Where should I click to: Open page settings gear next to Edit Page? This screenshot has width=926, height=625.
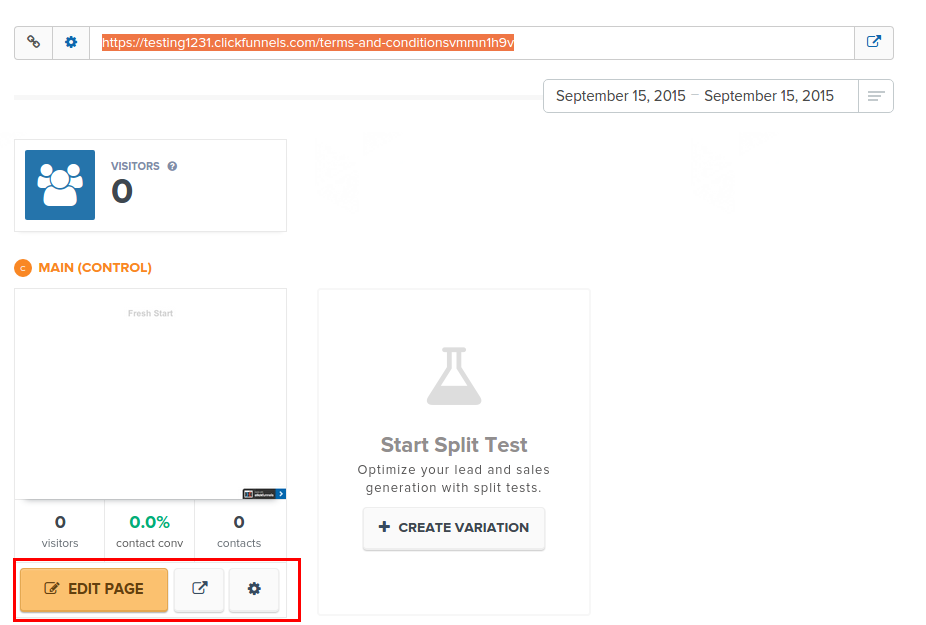[254, 589]
